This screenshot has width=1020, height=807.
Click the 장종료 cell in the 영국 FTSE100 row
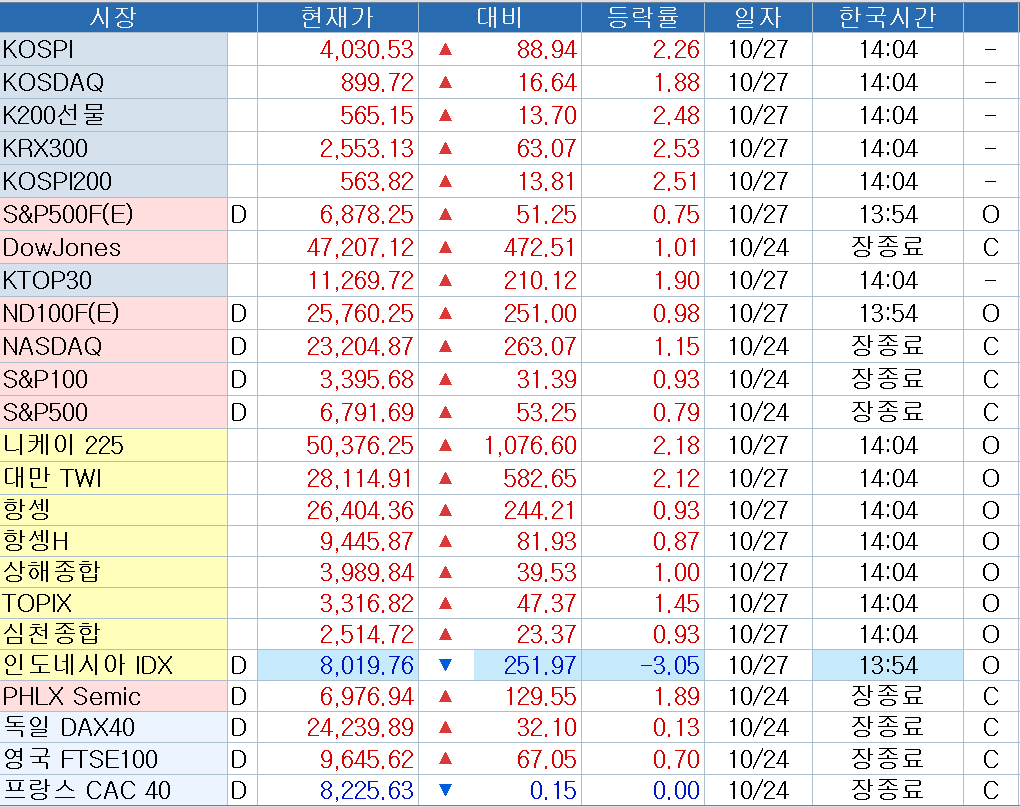tap(887, 759)
